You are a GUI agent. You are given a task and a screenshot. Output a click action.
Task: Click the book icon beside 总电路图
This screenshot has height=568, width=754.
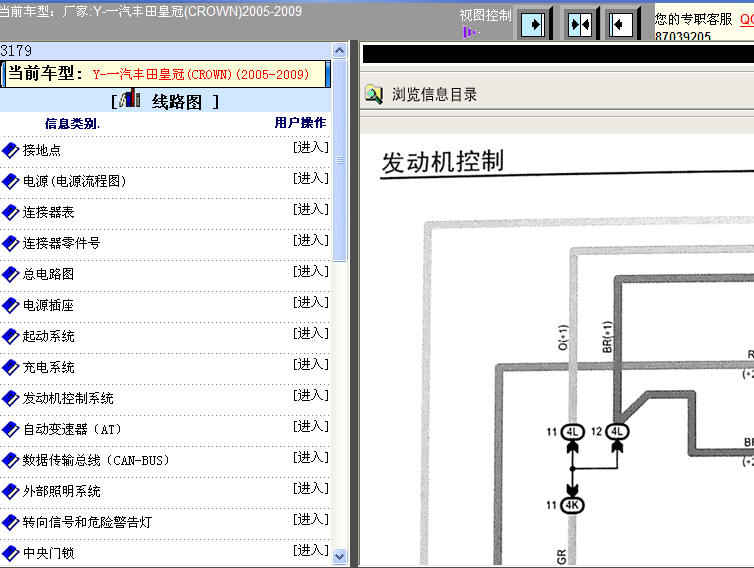tap(10, 275)
